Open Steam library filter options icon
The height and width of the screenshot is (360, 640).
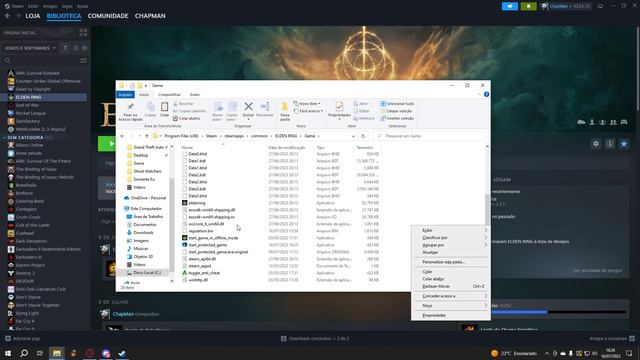(83, 60)
